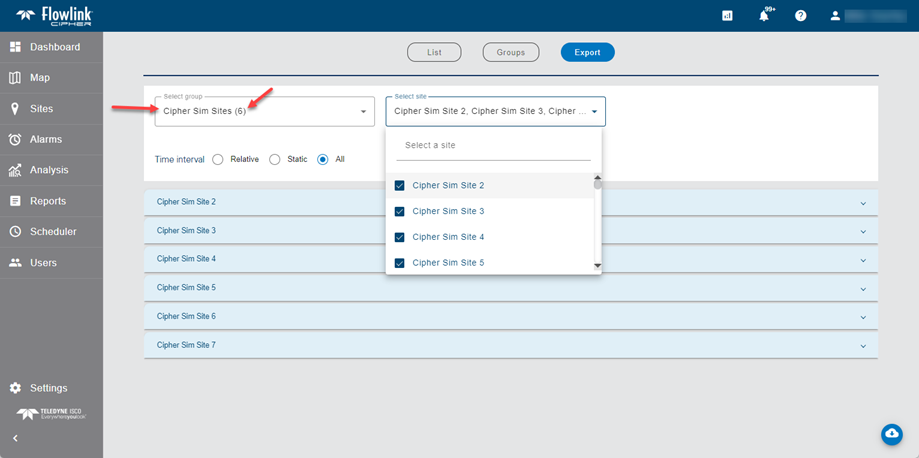Click the cloud upload floating button
The width and height of the screenshot is (919, 458).
pyautogui.click(x=891, y=433)
